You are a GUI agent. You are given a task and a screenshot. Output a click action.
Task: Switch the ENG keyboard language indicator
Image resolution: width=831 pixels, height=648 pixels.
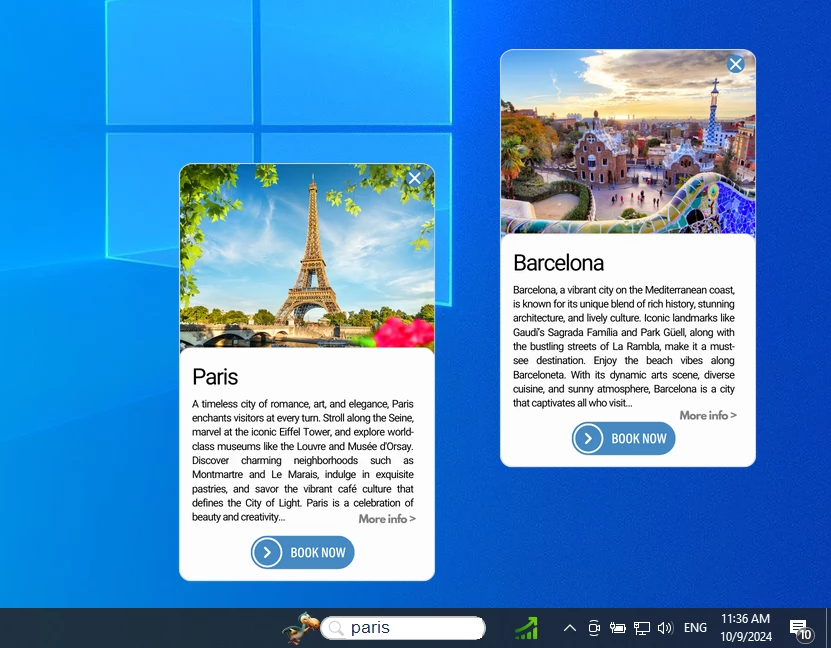(x=694, y=628)
